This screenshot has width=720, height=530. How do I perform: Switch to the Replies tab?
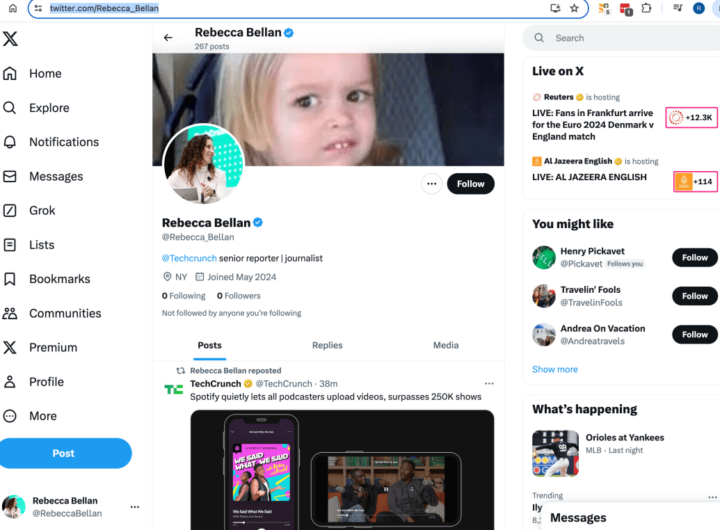tap(327, 345)
